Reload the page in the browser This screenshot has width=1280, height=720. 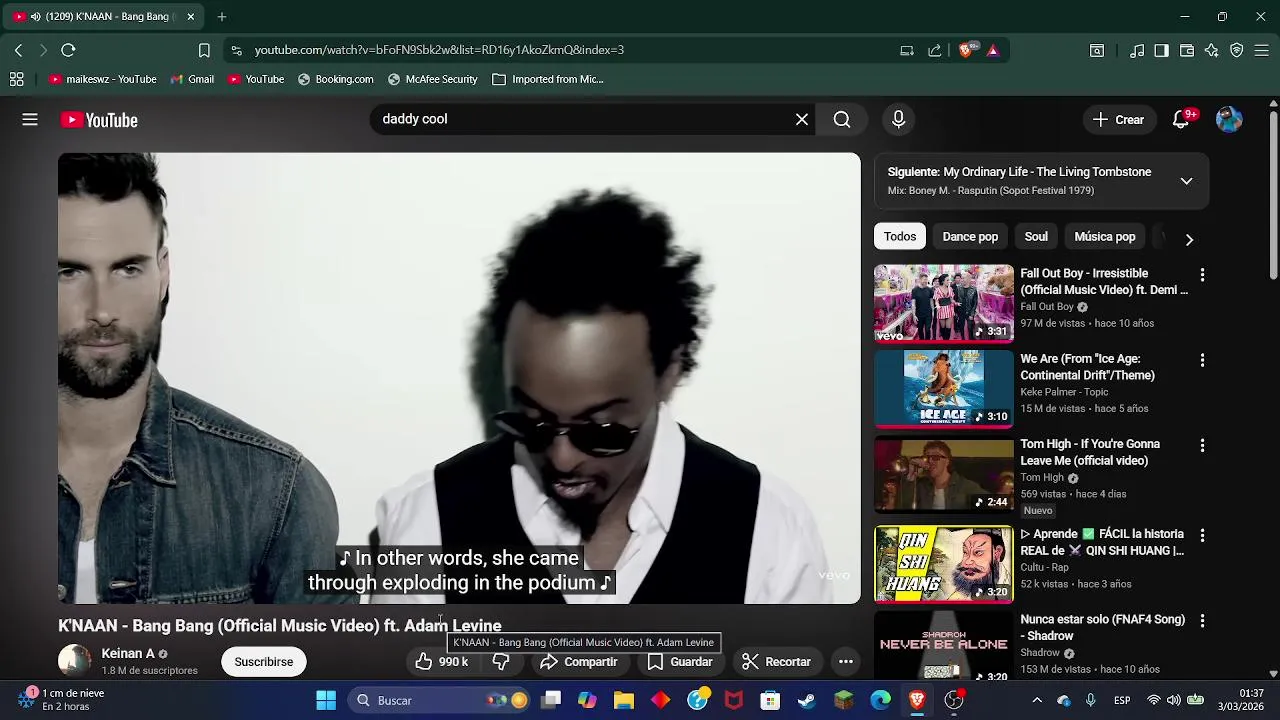(x=68, y=50)
